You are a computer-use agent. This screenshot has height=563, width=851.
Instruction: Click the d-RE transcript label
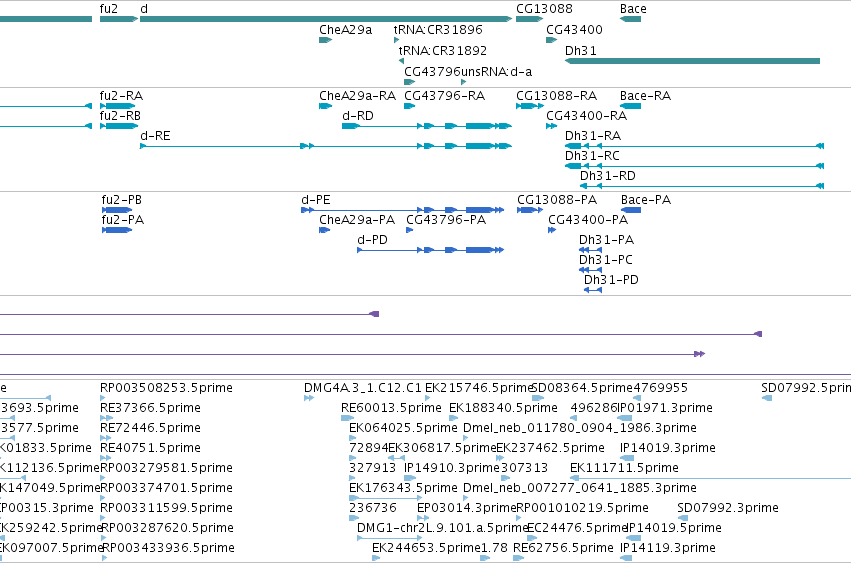coord(155,136)
